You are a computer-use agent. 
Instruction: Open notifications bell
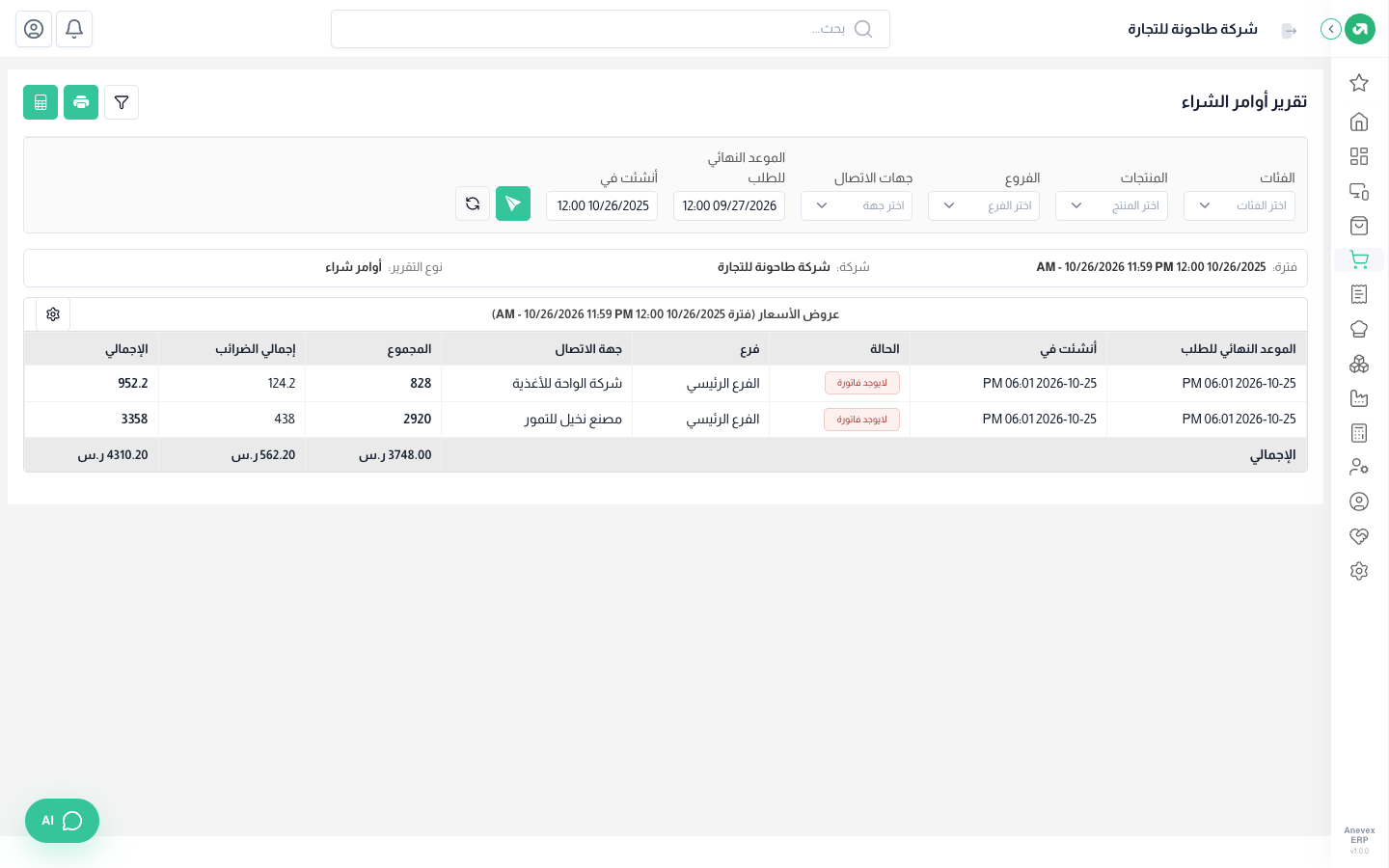74,29
